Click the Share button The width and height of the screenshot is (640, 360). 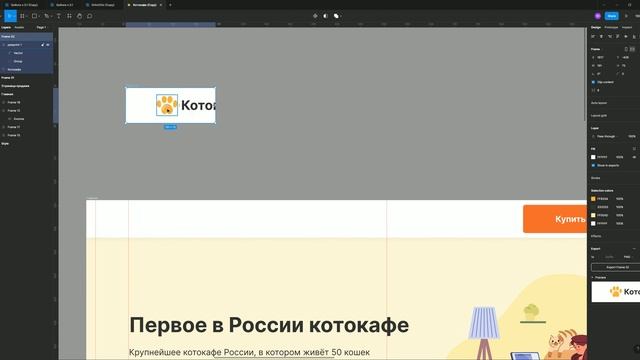tap(611, 16)
